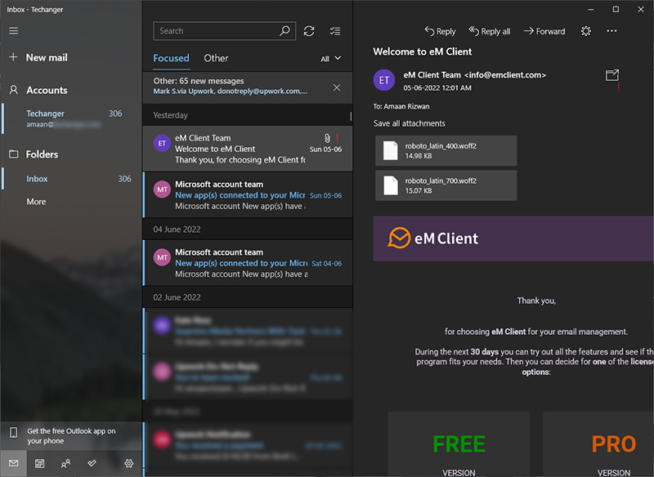Click the Accounts person icon

click(13, 90)
